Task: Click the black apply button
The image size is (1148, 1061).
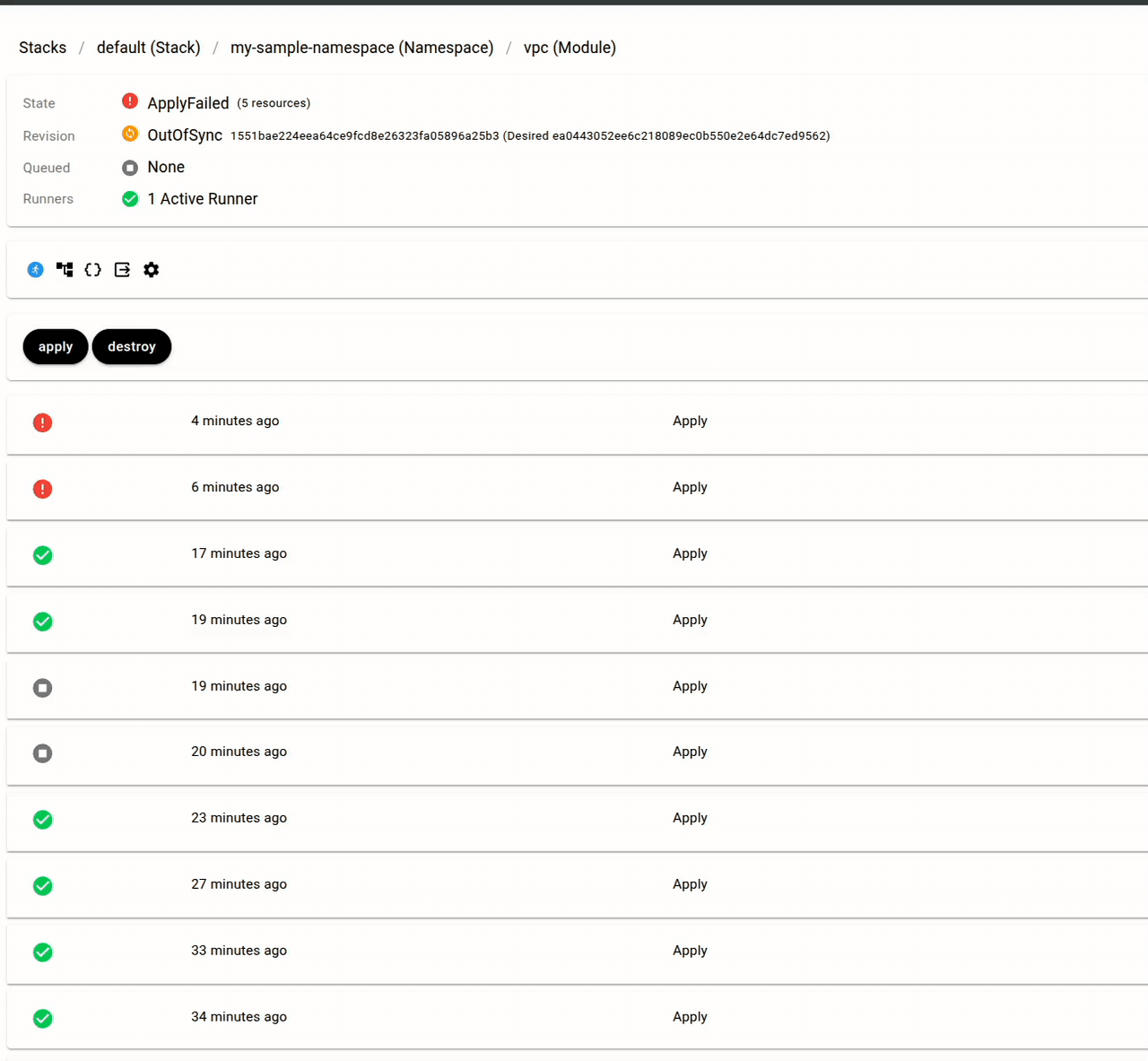Action: coord(56,347)
